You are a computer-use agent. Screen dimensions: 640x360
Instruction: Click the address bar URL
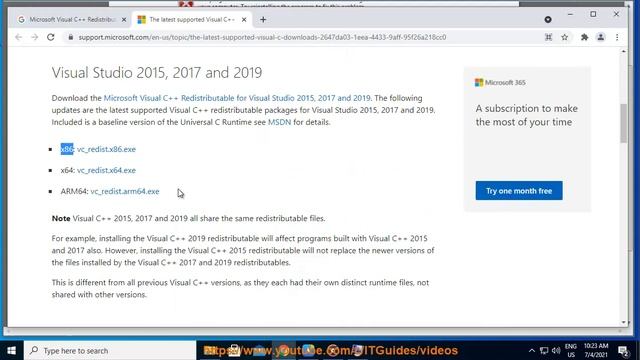(262, 37)
